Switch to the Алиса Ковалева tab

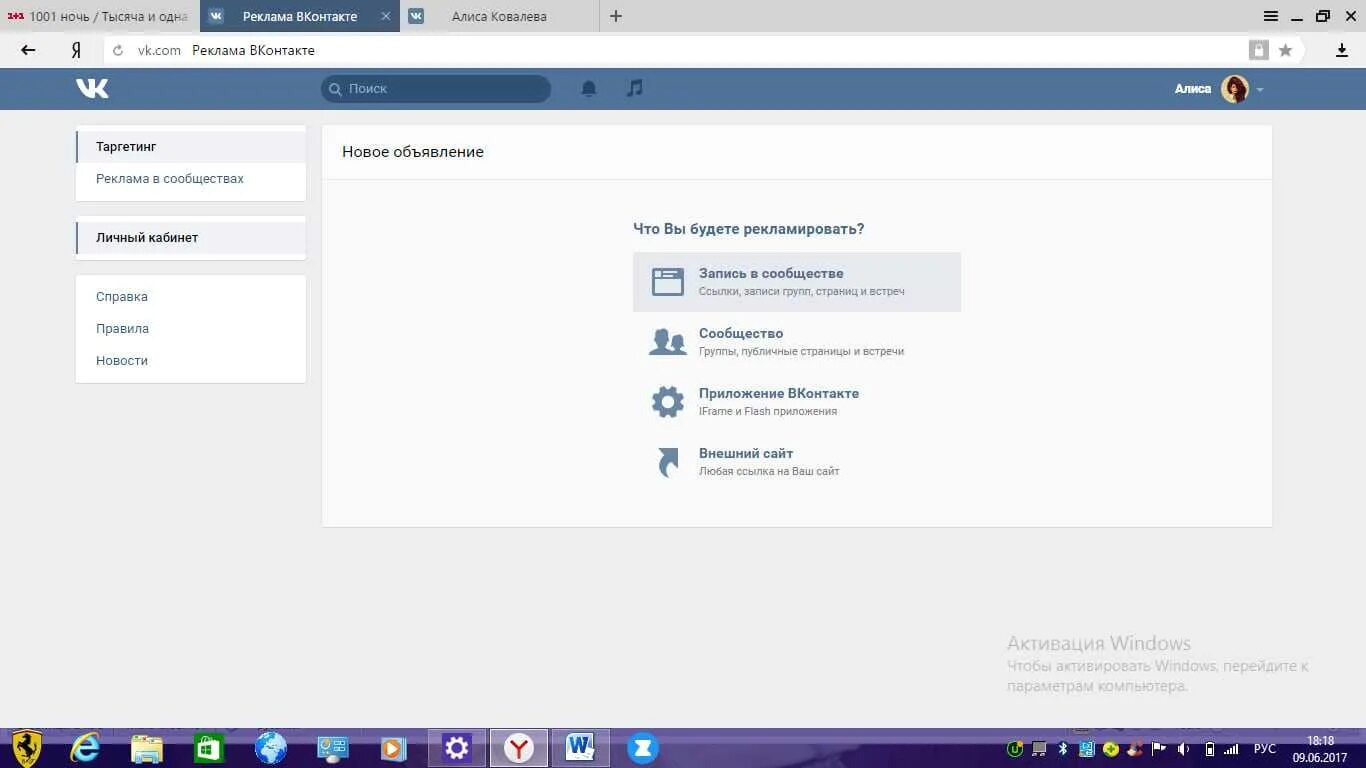pos(500,16)
